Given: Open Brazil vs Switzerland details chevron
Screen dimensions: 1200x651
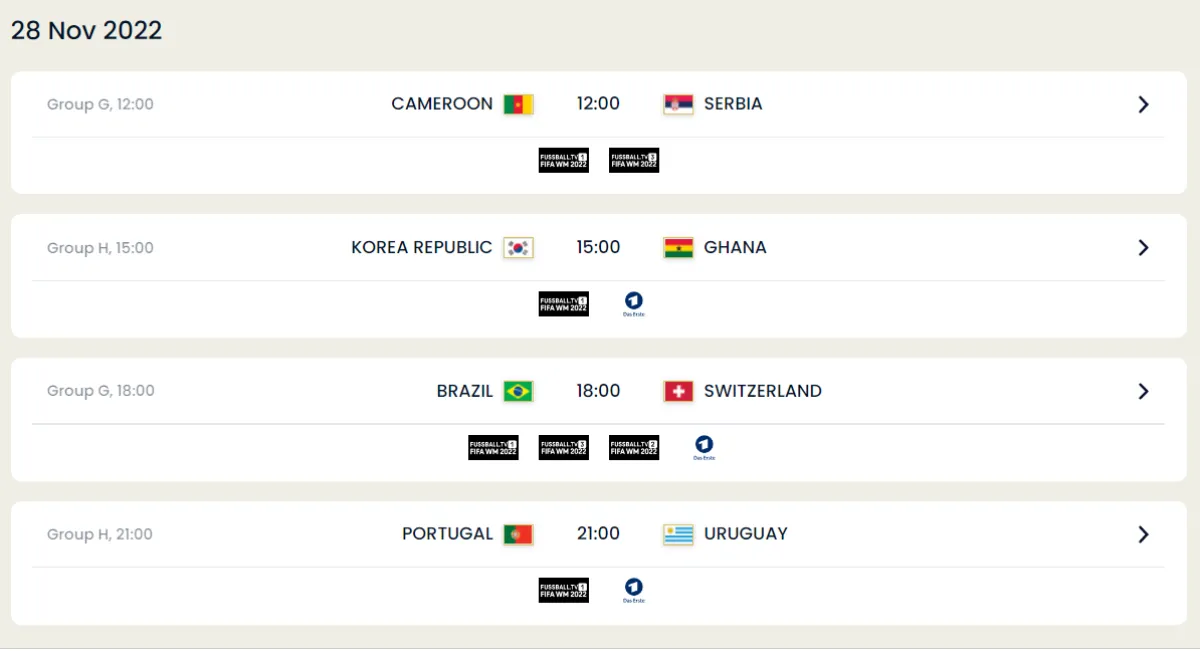Looking at the screenshot, I should tap(1143, 391).
